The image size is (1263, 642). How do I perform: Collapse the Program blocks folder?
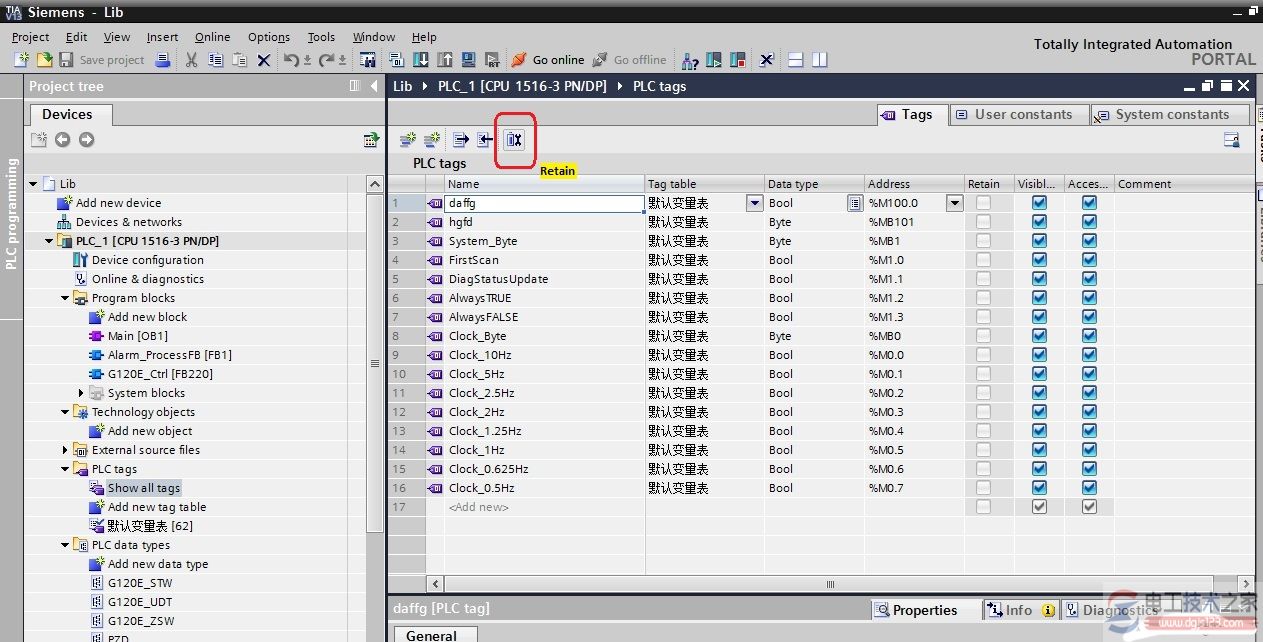point(65,298)
